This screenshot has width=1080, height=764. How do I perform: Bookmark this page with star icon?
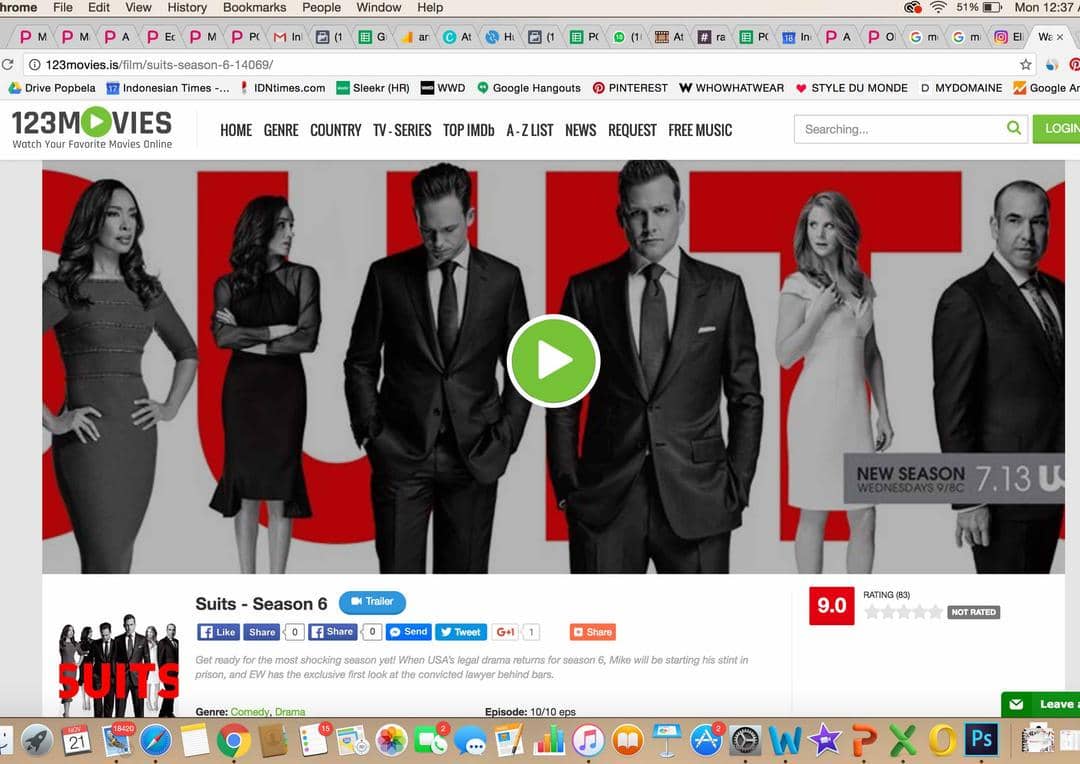pyautogui.click(x=1025, y=64)
